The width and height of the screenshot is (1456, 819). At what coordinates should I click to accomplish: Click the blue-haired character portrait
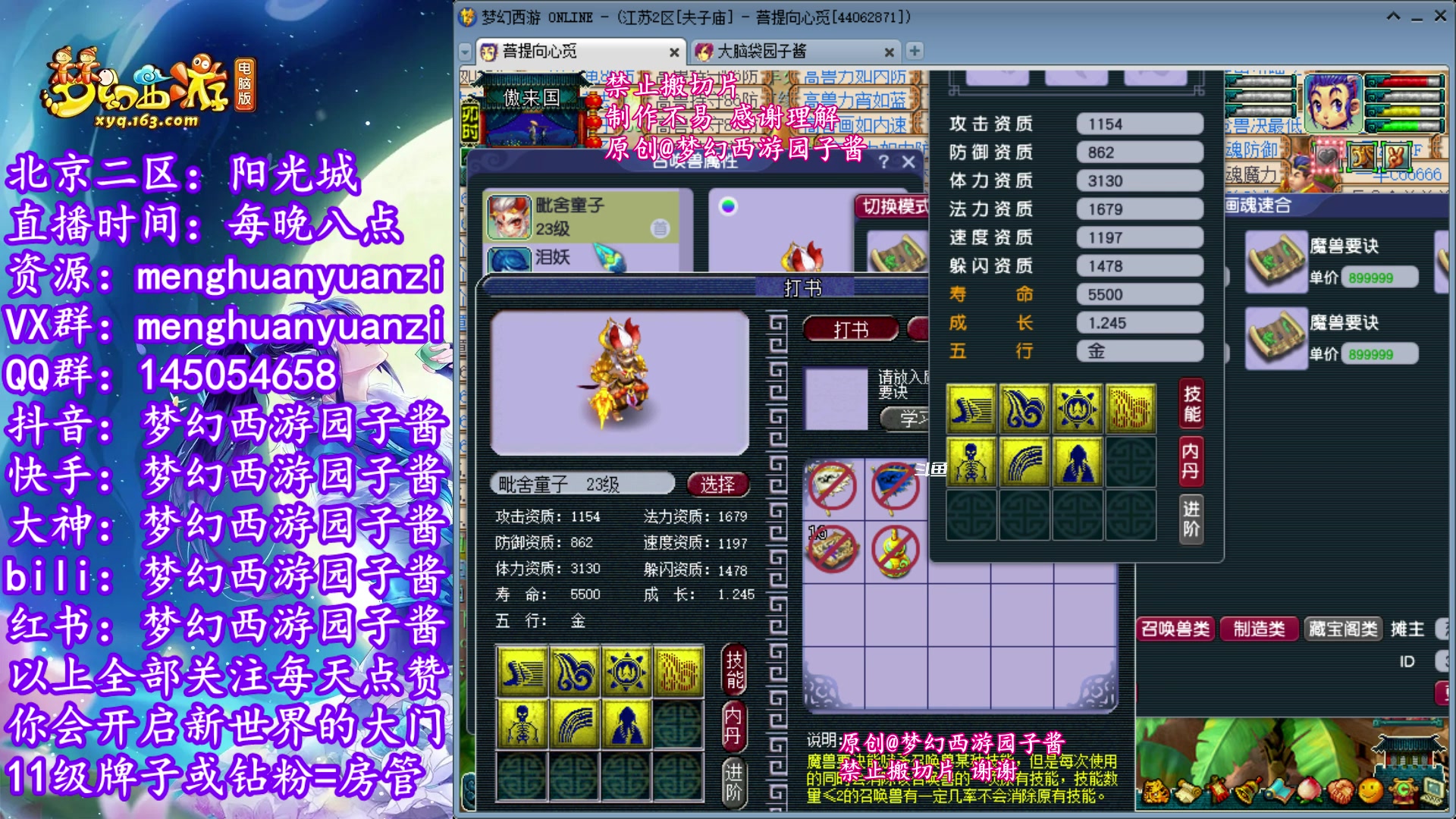coord(1333,103)
